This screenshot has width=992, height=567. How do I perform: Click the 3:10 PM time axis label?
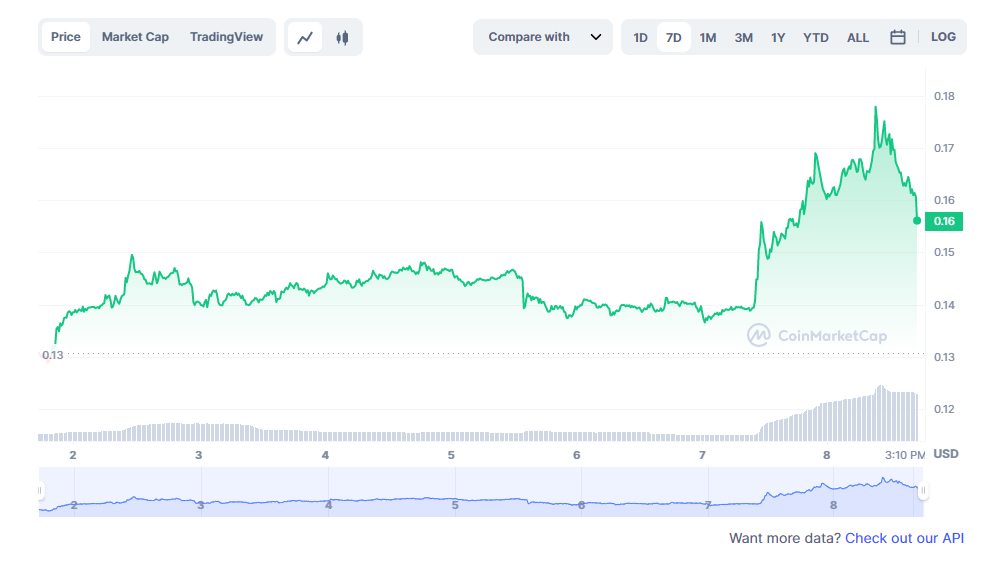coord(905,455)
